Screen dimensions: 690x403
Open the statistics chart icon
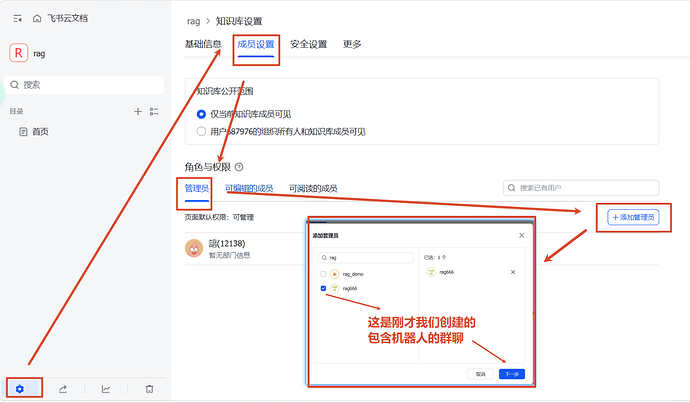(x=106, y=389)
